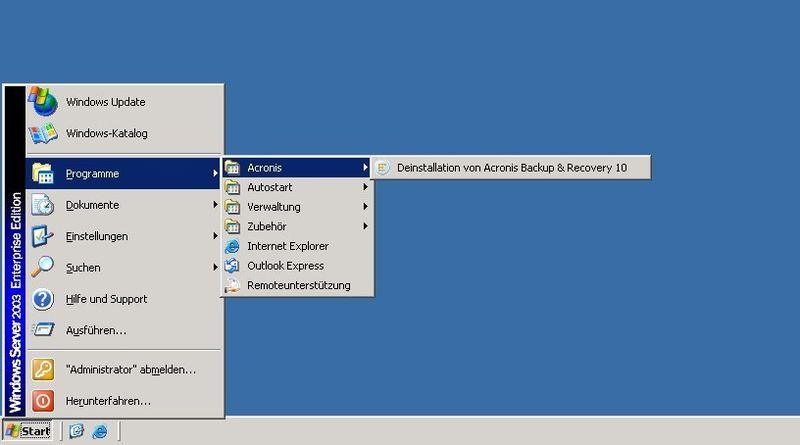
Task: Click the key icon for Administrator abmelden
Action: [43, 369]
